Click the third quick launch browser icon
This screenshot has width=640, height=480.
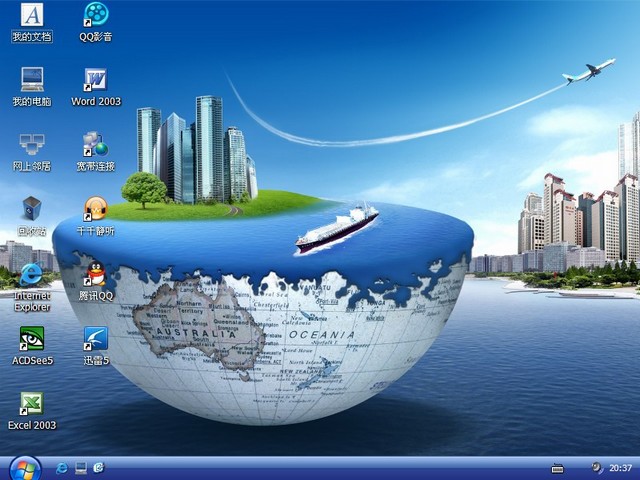click(x=99, y=468)
